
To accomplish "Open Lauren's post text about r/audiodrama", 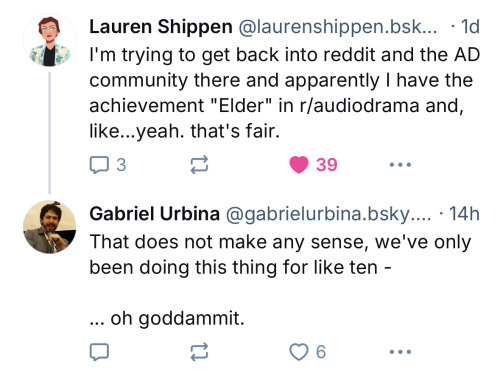I will 285,93.
